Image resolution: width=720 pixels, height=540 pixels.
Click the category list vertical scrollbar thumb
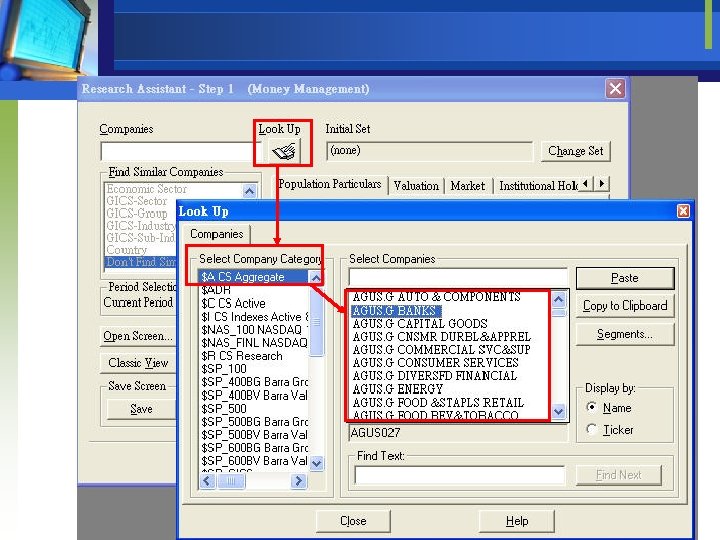tap(316, 321)
